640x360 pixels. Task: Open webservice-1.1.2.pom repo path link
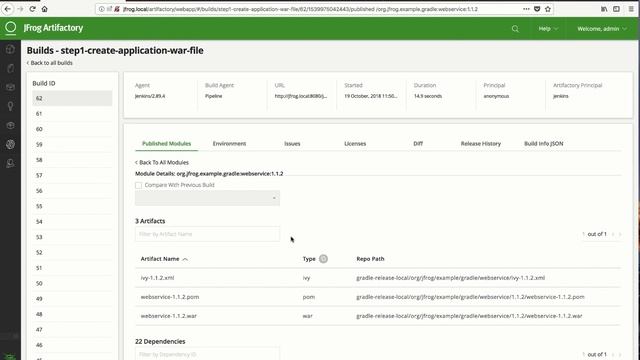(470, 297)
